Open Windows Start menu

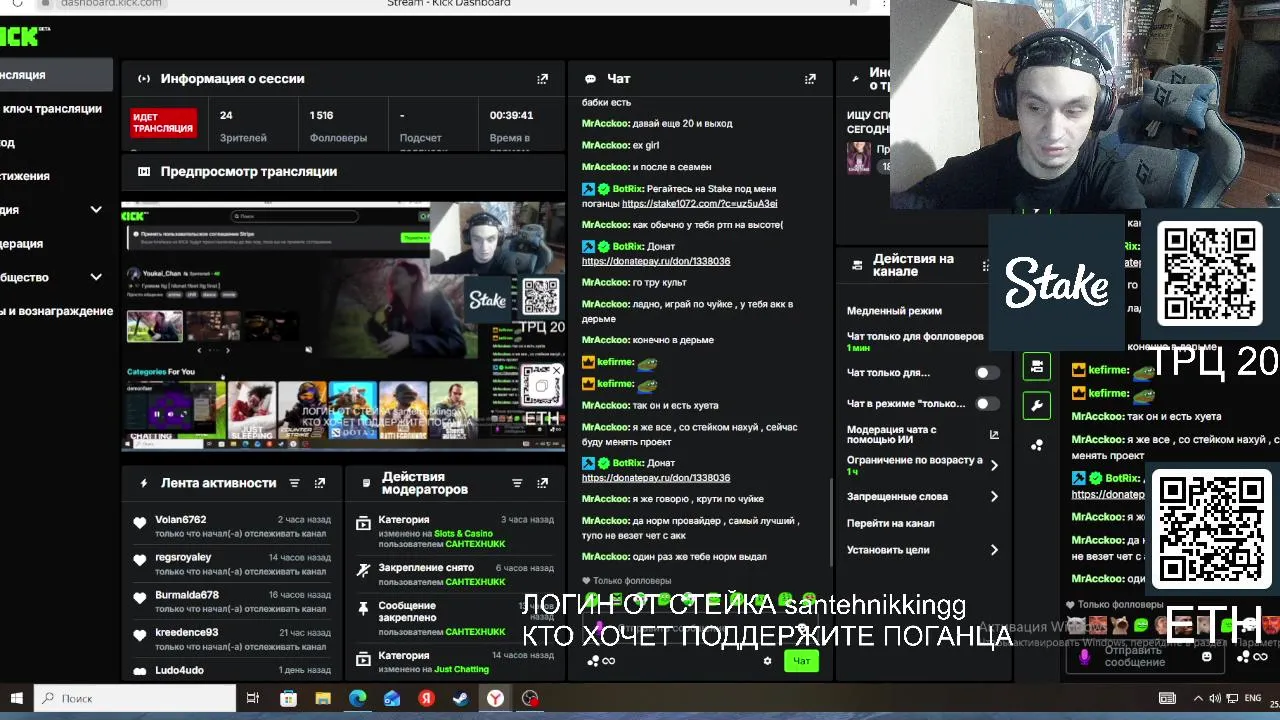(16, 698)
